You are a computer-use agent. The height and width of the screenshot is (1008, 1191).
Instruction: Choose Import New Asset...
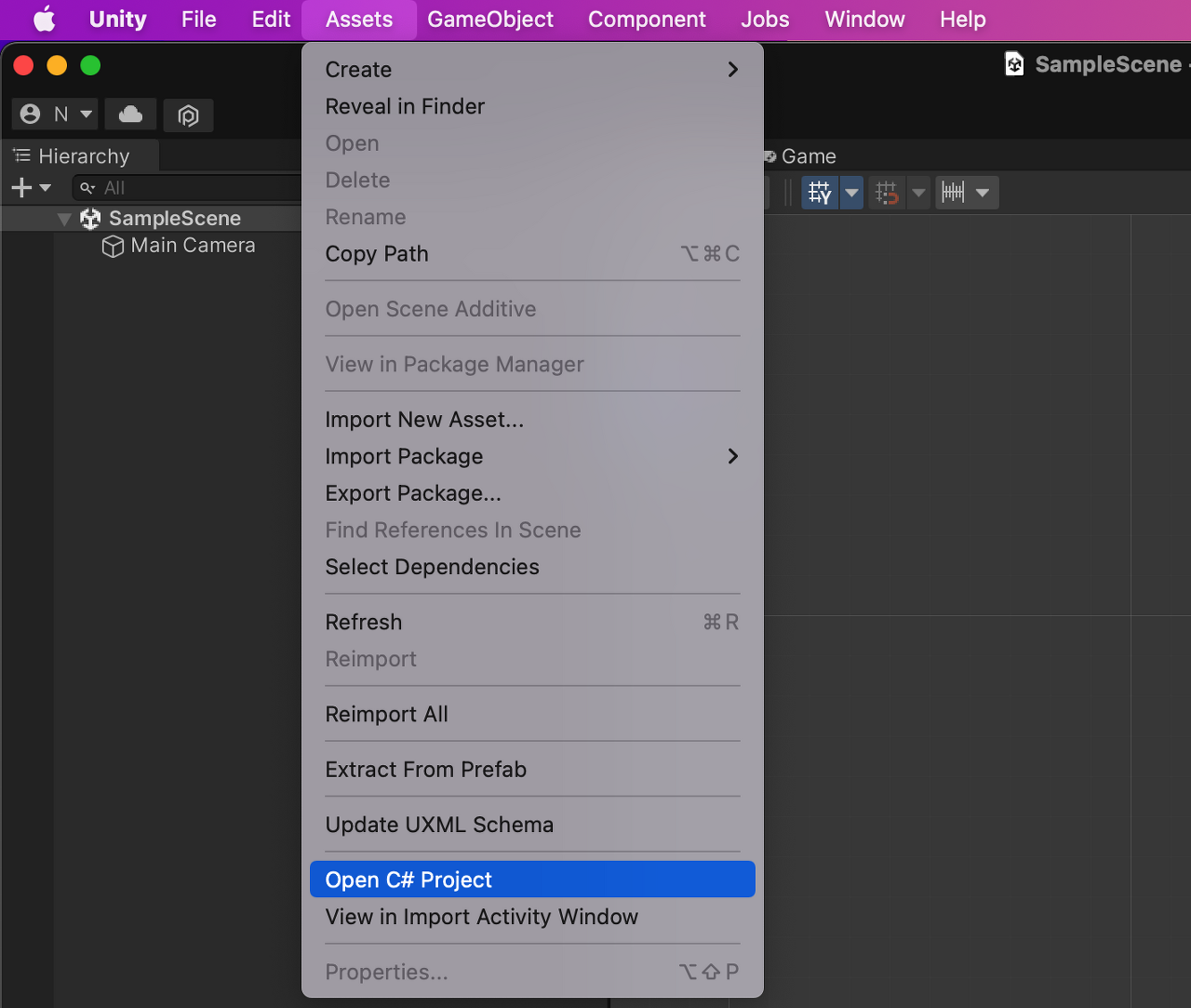(532, 420)
